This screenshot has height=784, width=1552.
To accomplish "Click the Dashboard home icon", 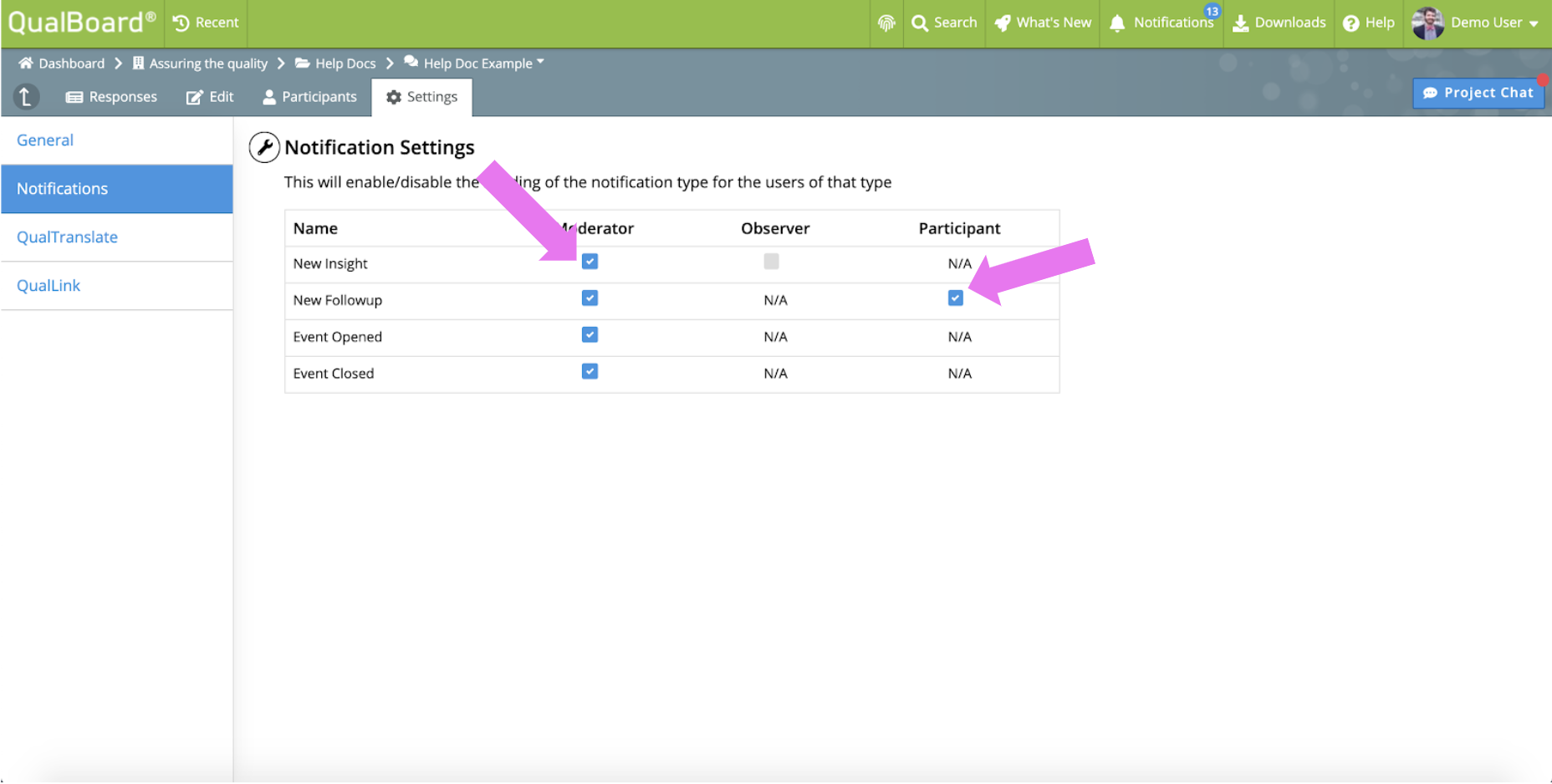I will 26,63.
